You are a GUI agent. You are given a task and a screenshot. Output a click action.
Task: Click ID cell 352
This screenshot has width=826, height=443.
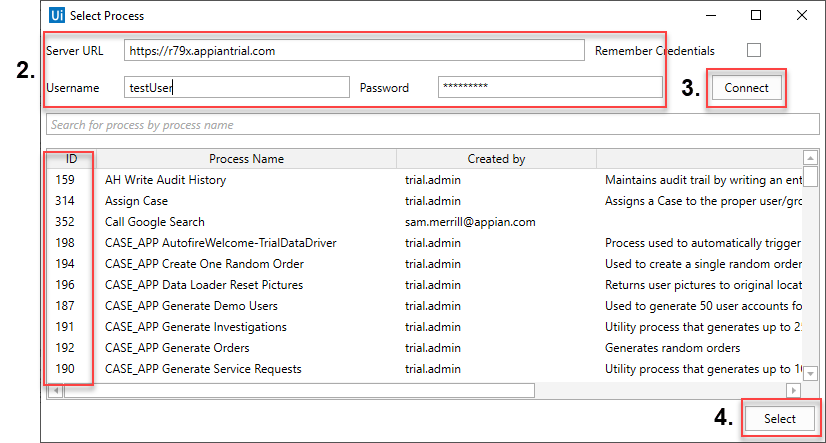pyautogui.click(x=65, y=222)
